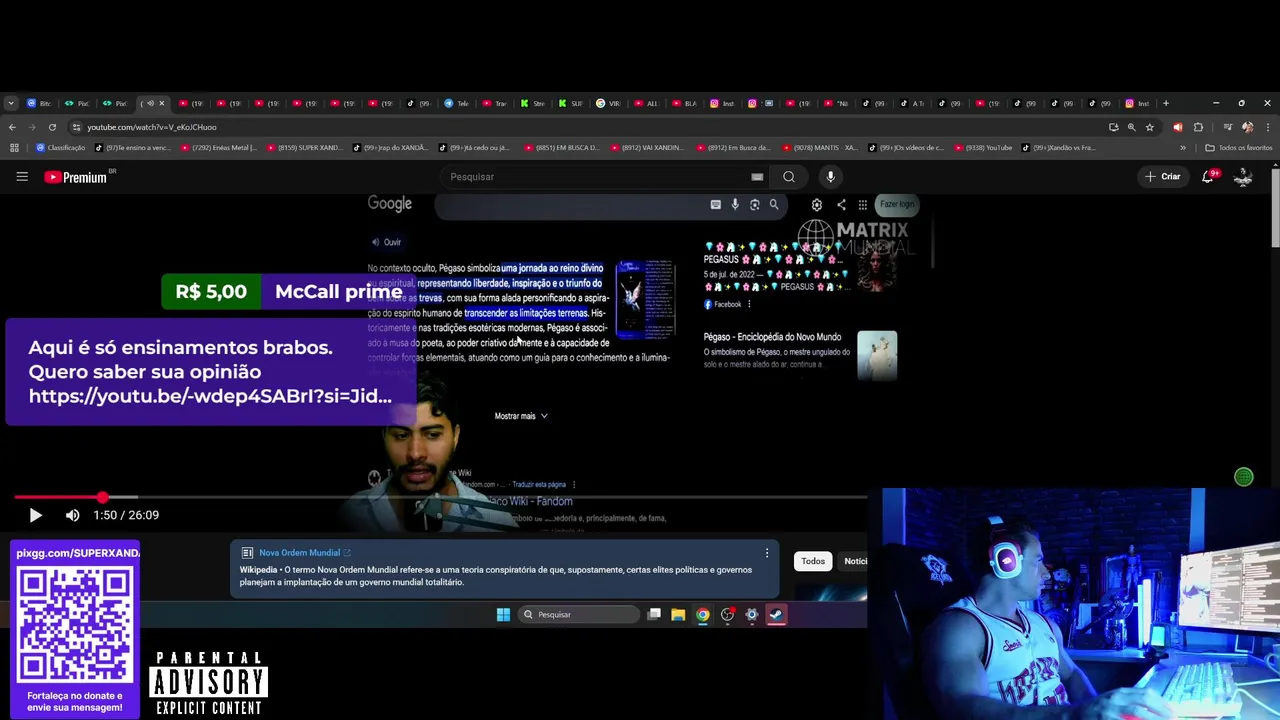The height and width of the screenshot is (720, 1280).
Task: Open Chrome three-dot menu
Action: pos(1267,127)
